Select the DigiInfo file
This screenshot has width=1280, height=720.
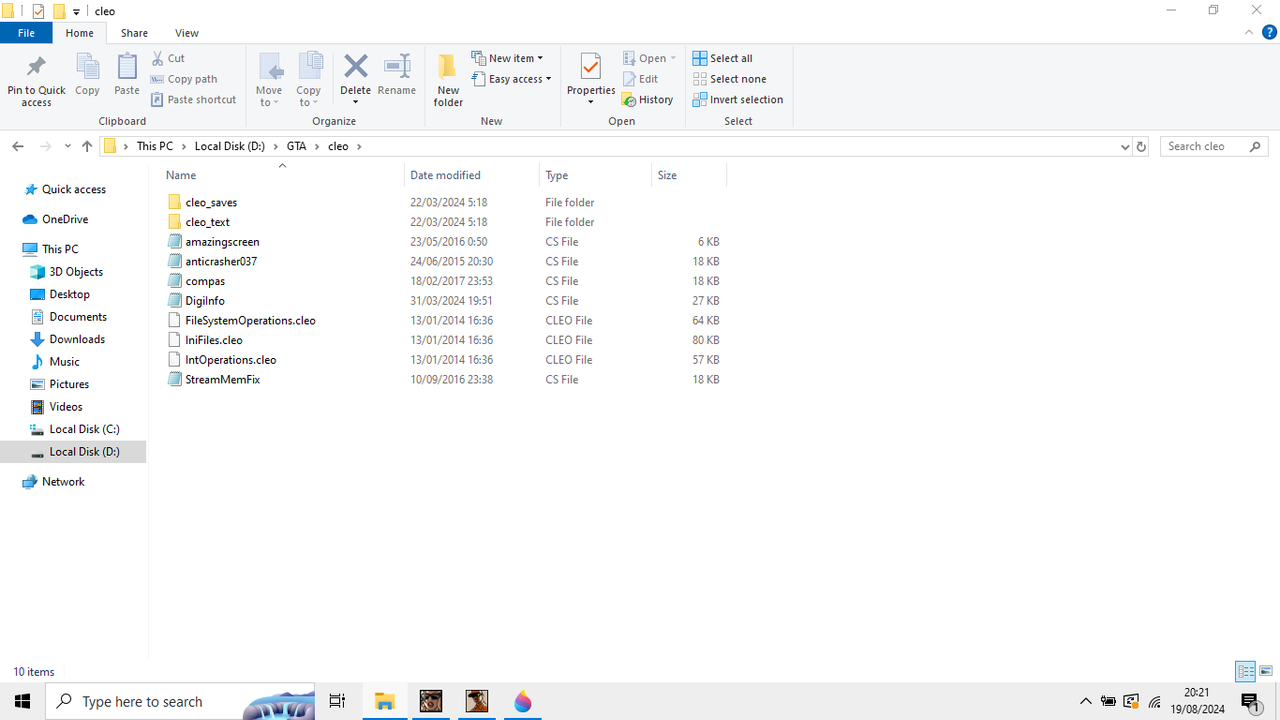point(205,301)
